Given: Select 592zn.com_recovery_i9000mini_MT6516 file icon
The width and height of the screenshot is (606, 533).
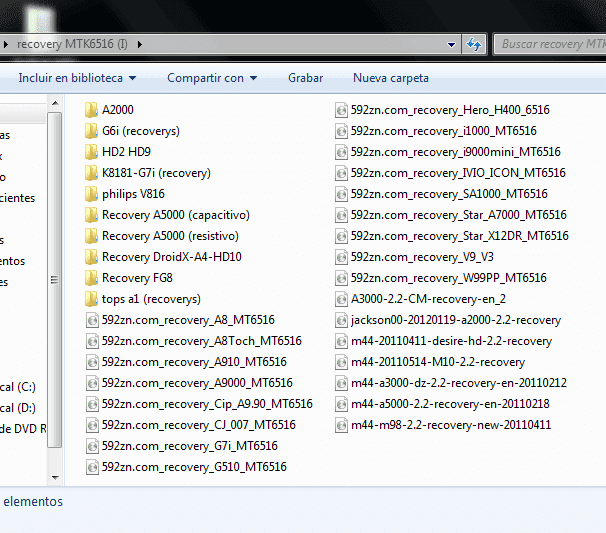Looking at the screenshot, I should click(341, 152).
